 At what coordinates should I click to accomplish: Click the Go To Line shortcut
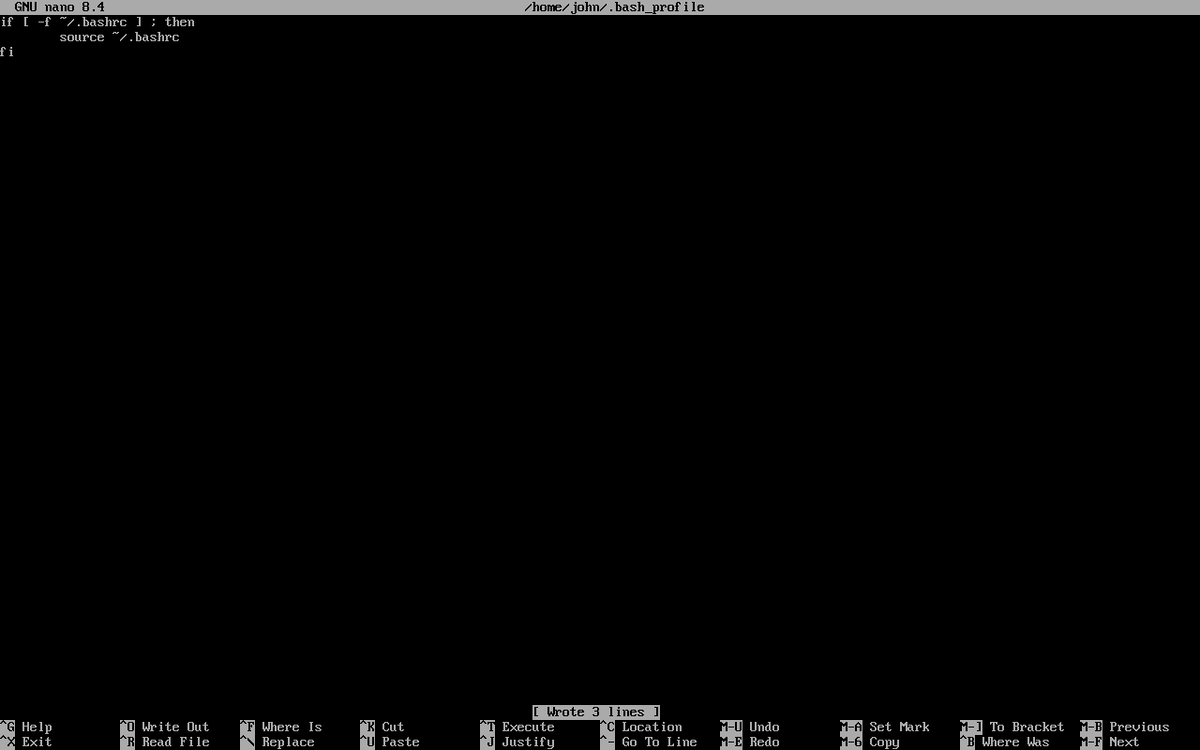(649, 742)
